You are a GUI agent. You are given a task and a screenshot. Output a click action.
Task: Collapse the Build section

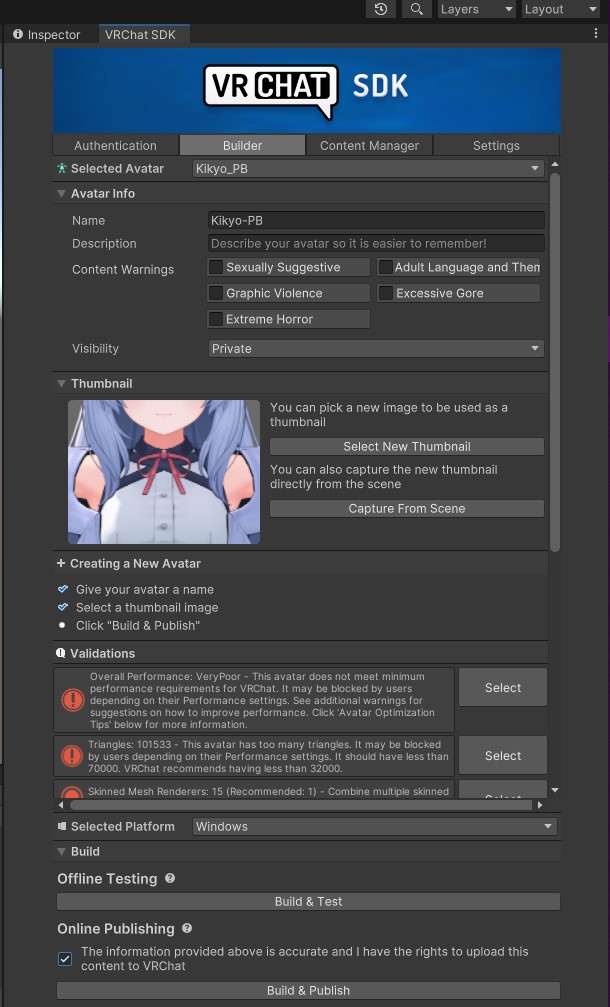tap(62, 852)
